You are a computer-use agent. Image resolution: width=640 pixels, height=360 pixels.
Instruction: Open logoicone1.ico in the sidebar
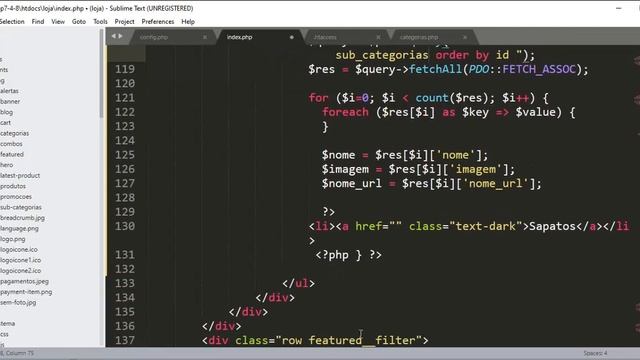[x=20, y=260]
